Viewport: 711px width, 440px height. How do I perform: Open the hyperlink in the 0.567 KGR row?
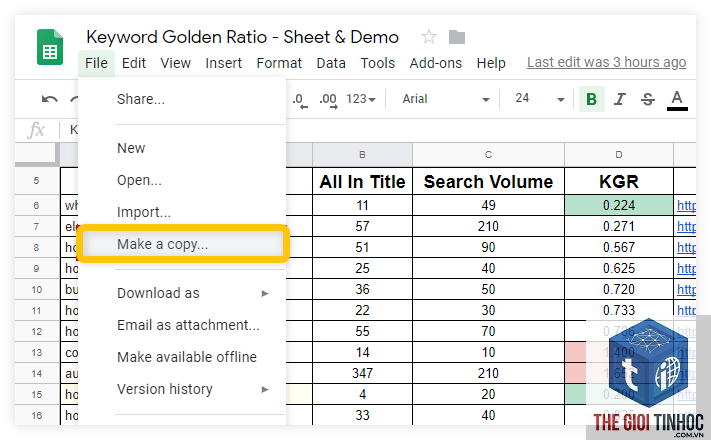686,248
